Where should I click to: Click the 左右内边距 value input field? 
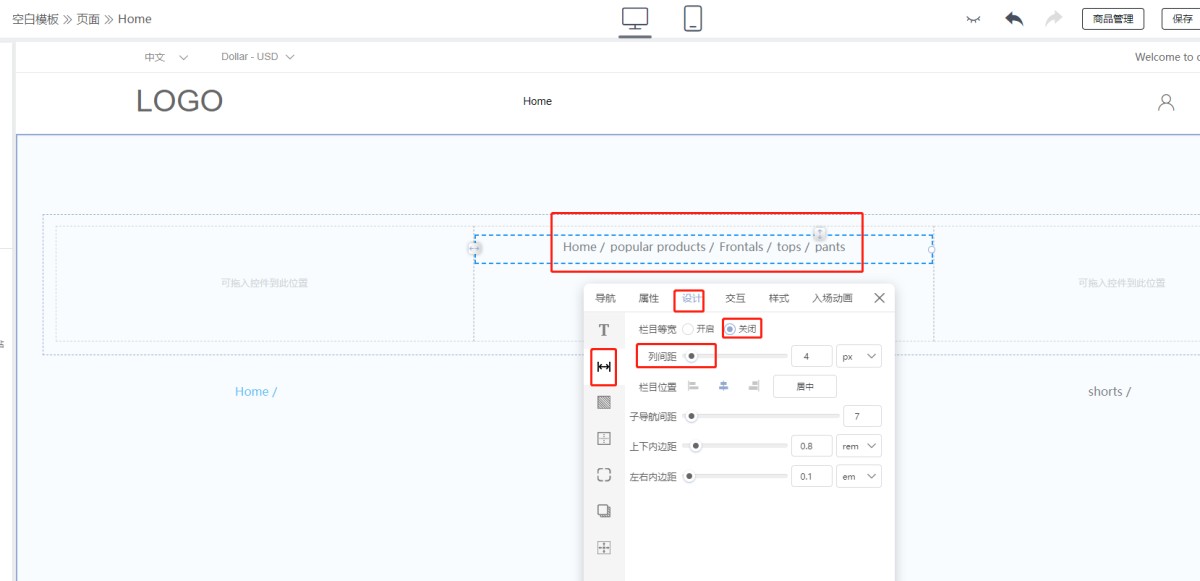click(x=811, y=477)
